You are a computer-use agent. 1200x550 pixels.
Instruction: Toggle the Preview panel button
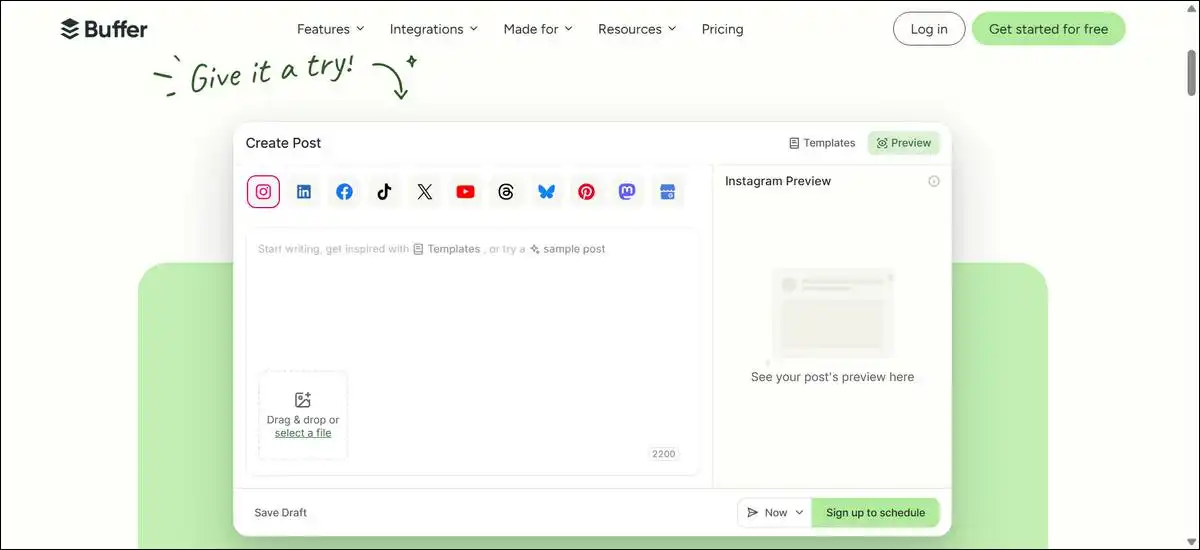[x=904, y=143]
